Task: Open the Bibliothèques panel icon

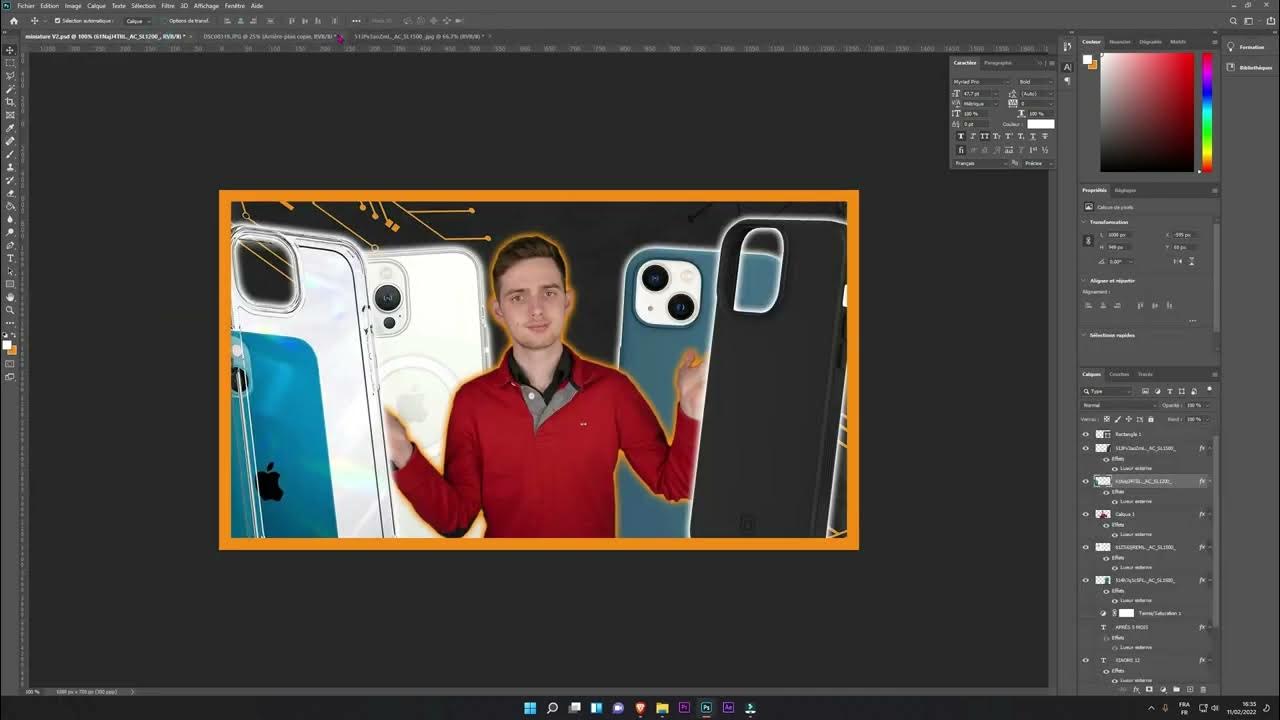Action: [1231, 67]
